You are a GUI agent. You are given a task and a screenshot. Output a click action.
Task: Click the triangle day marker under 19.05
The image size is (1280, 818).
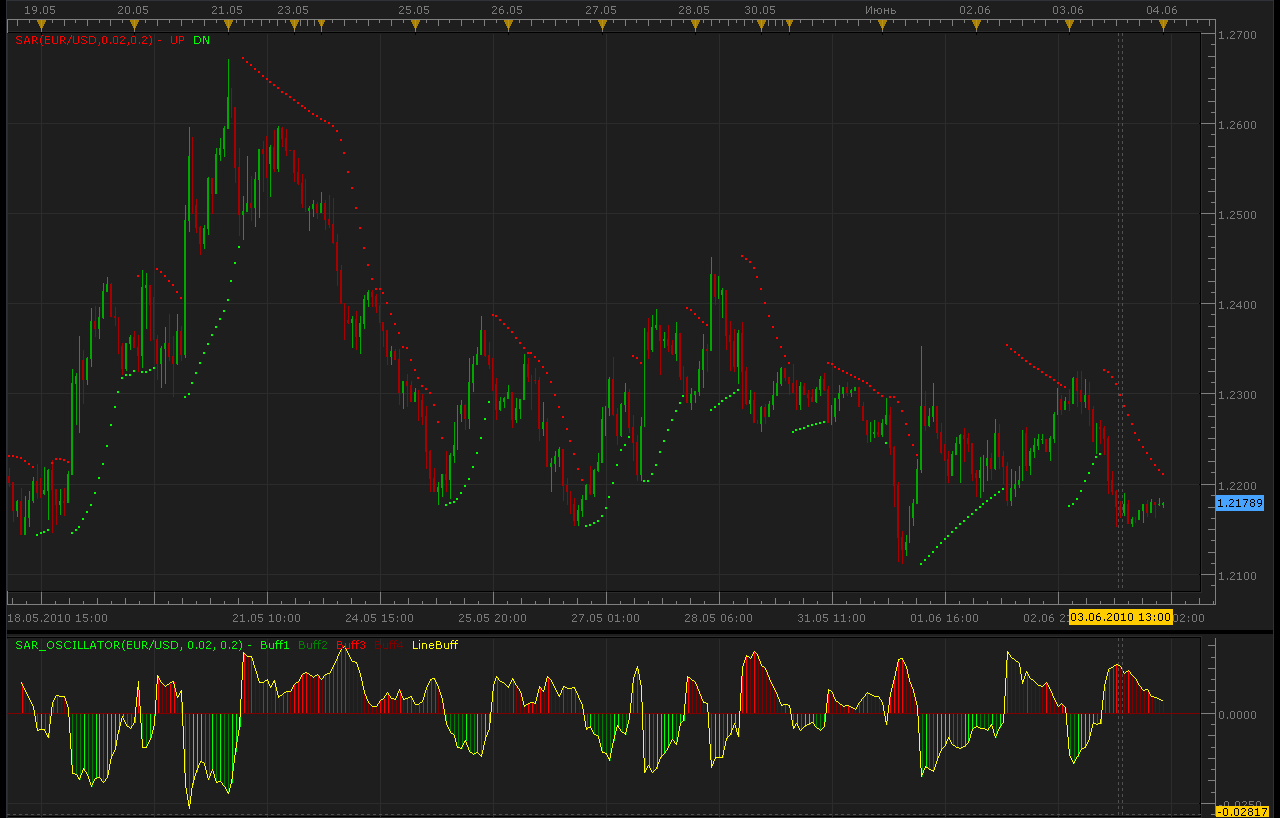pyautogui.click(x=41, y=23)
